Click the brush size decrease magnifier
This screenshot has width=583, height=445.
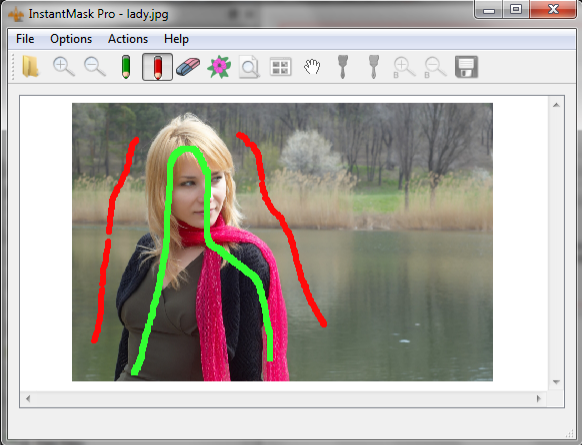pyautogui.click(x=435, y=68)
